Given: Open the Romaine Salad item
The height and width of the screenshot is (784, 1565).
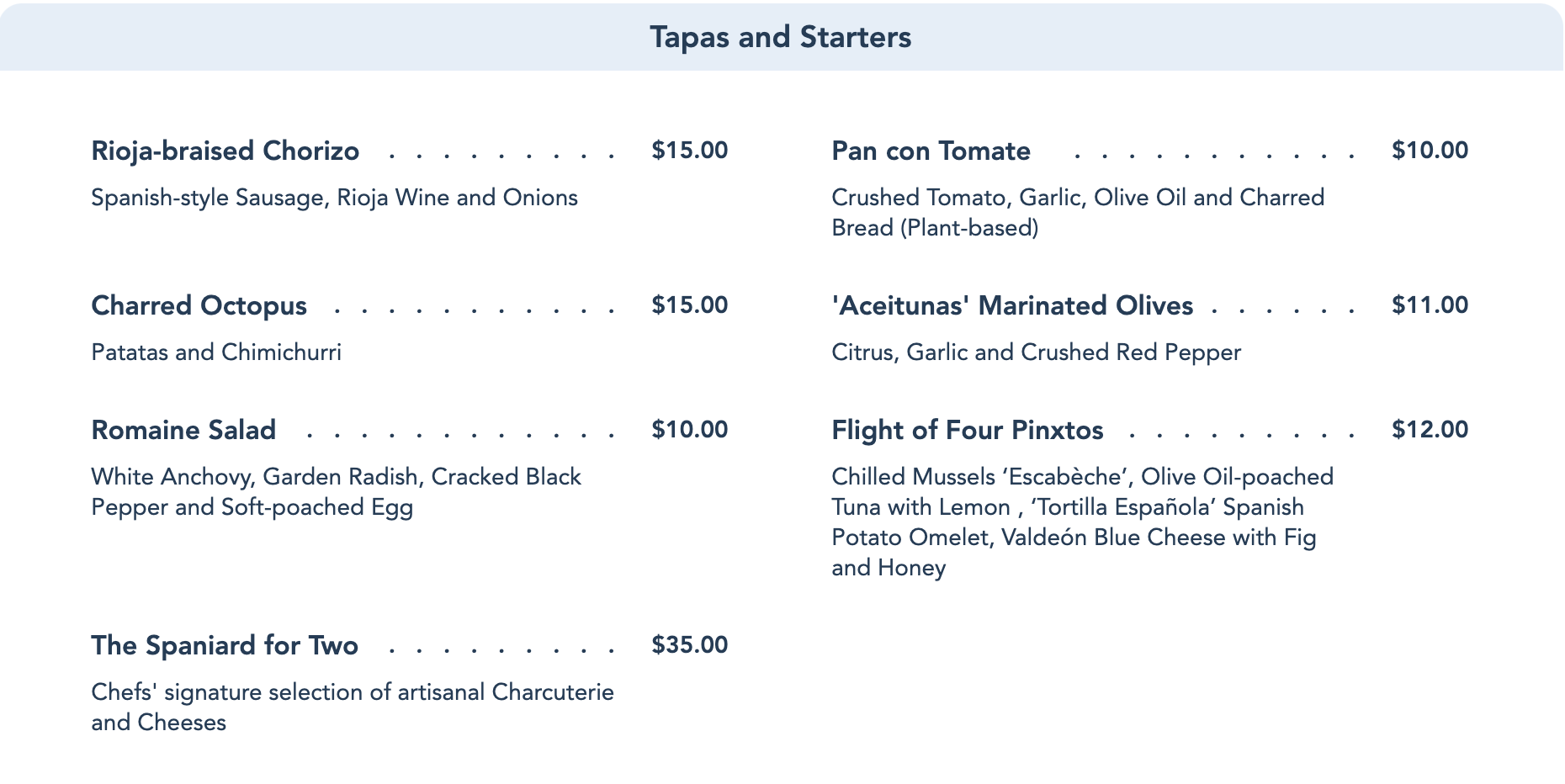Looking at the screenshot, I should [x=183, y=430].
